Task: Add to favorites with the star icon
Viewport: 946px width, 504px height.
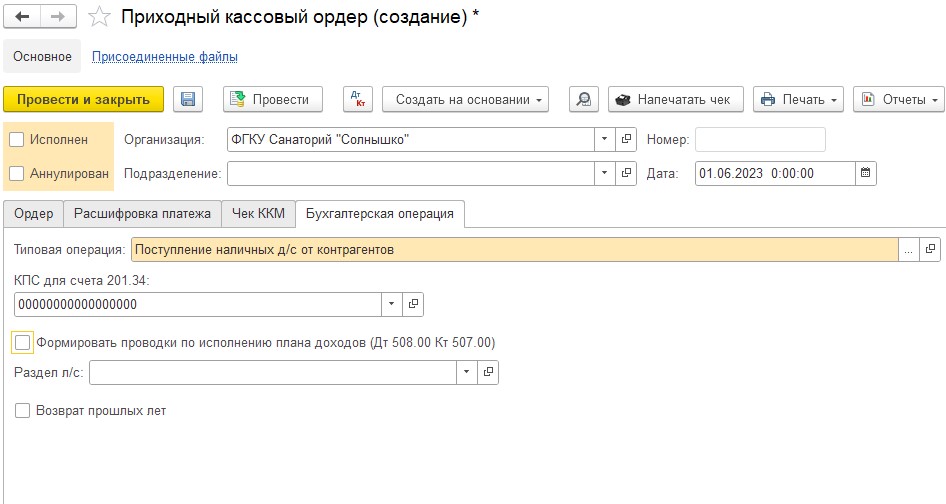Action: (99, 17)
